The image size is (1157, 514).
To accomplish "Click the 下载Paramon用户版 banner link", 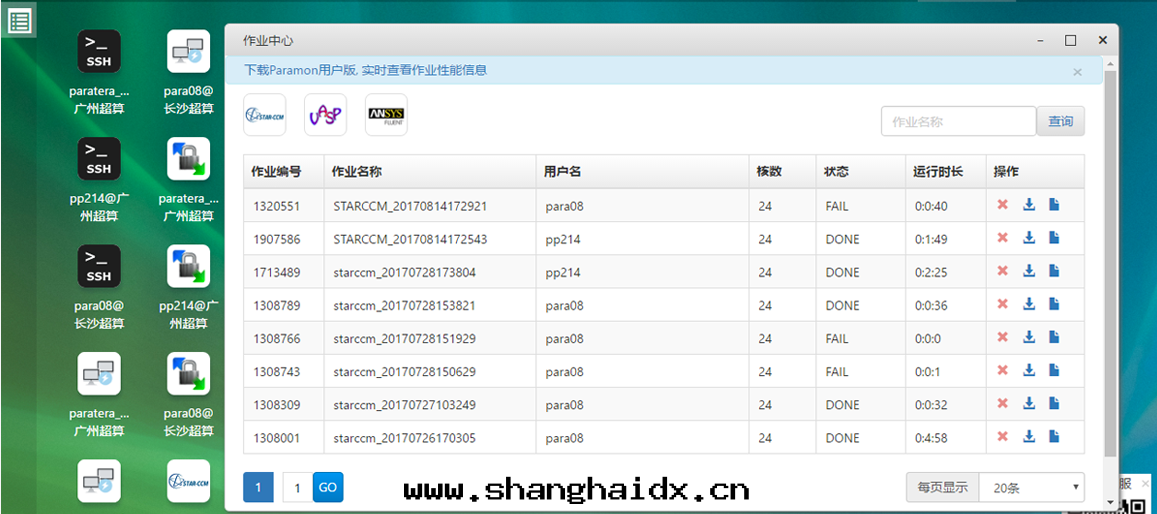I will [x=365, y=70].
